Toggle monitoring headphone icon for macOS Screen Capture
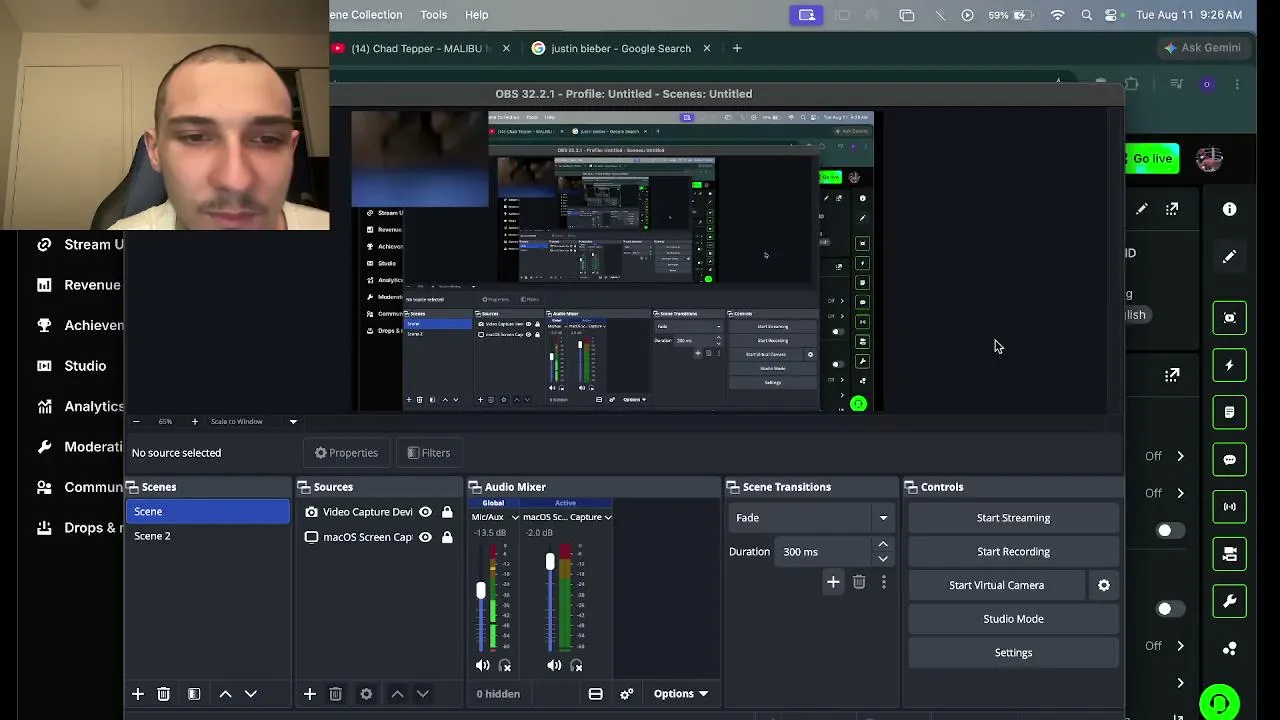The height and width of the screenshot is (720, 1280). [x=576, y=666]
